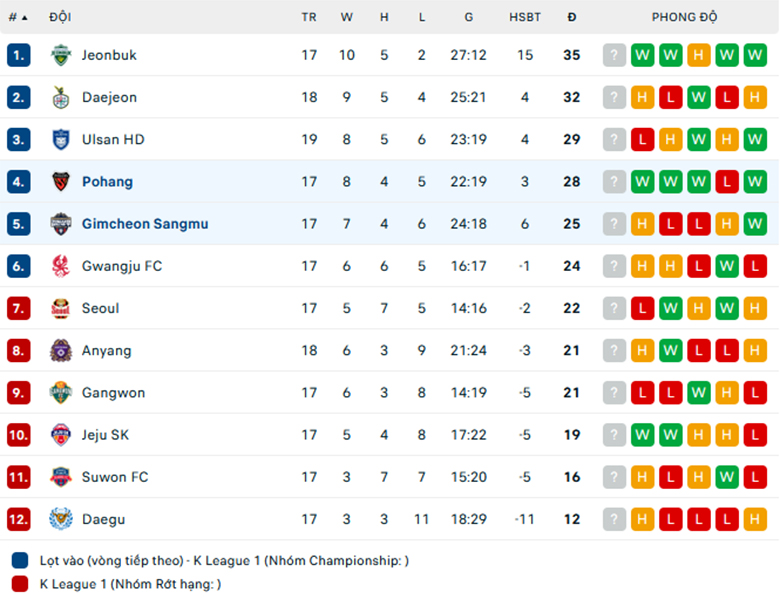
Task: Open the Gimcheon Sangmu team link
Action: [x=145, y=224]
